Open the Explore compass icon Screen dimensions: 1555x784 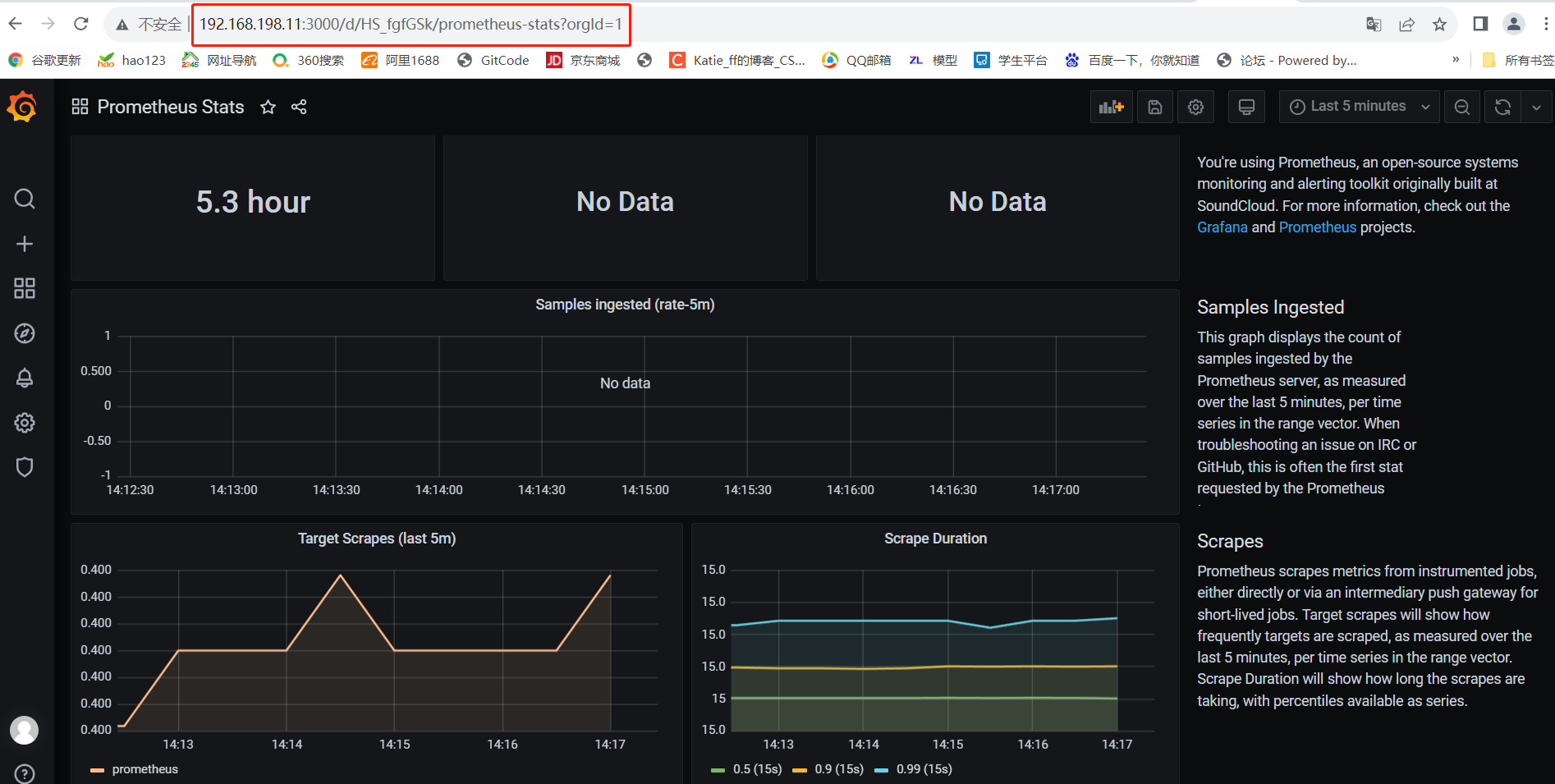pyautogui.click(x=25, y=333)
